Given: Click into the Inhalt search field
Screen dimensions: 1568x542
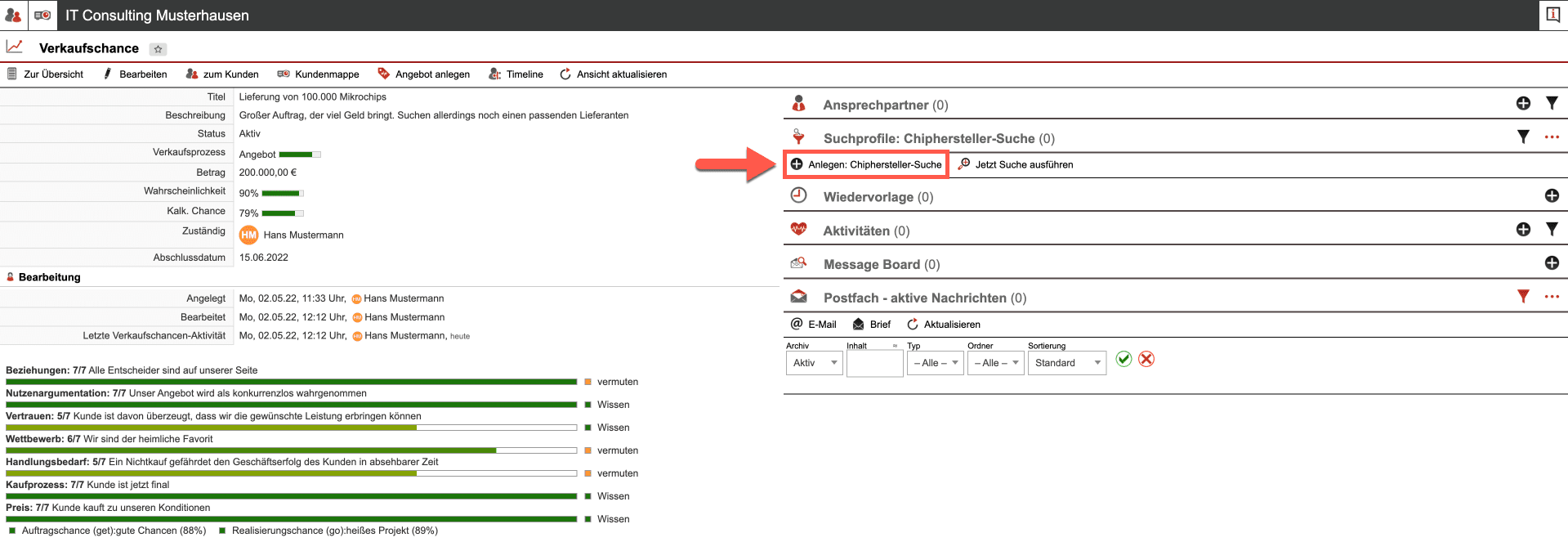Looking at the screenshot, I should coord(874,363).
